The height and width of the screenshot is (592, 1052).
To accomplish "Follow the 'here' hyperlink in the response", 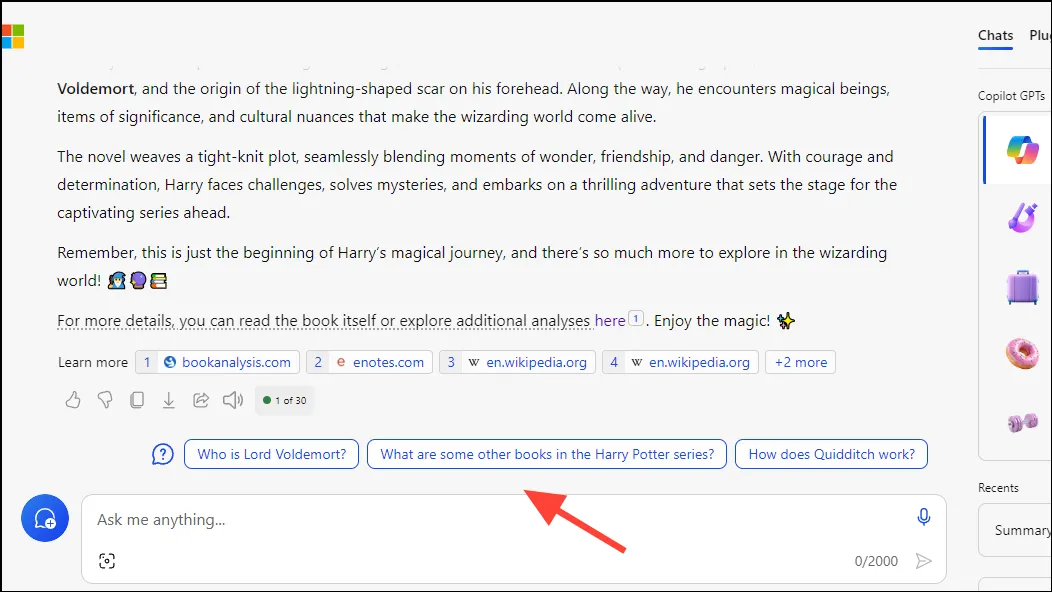I will [610, 321].
